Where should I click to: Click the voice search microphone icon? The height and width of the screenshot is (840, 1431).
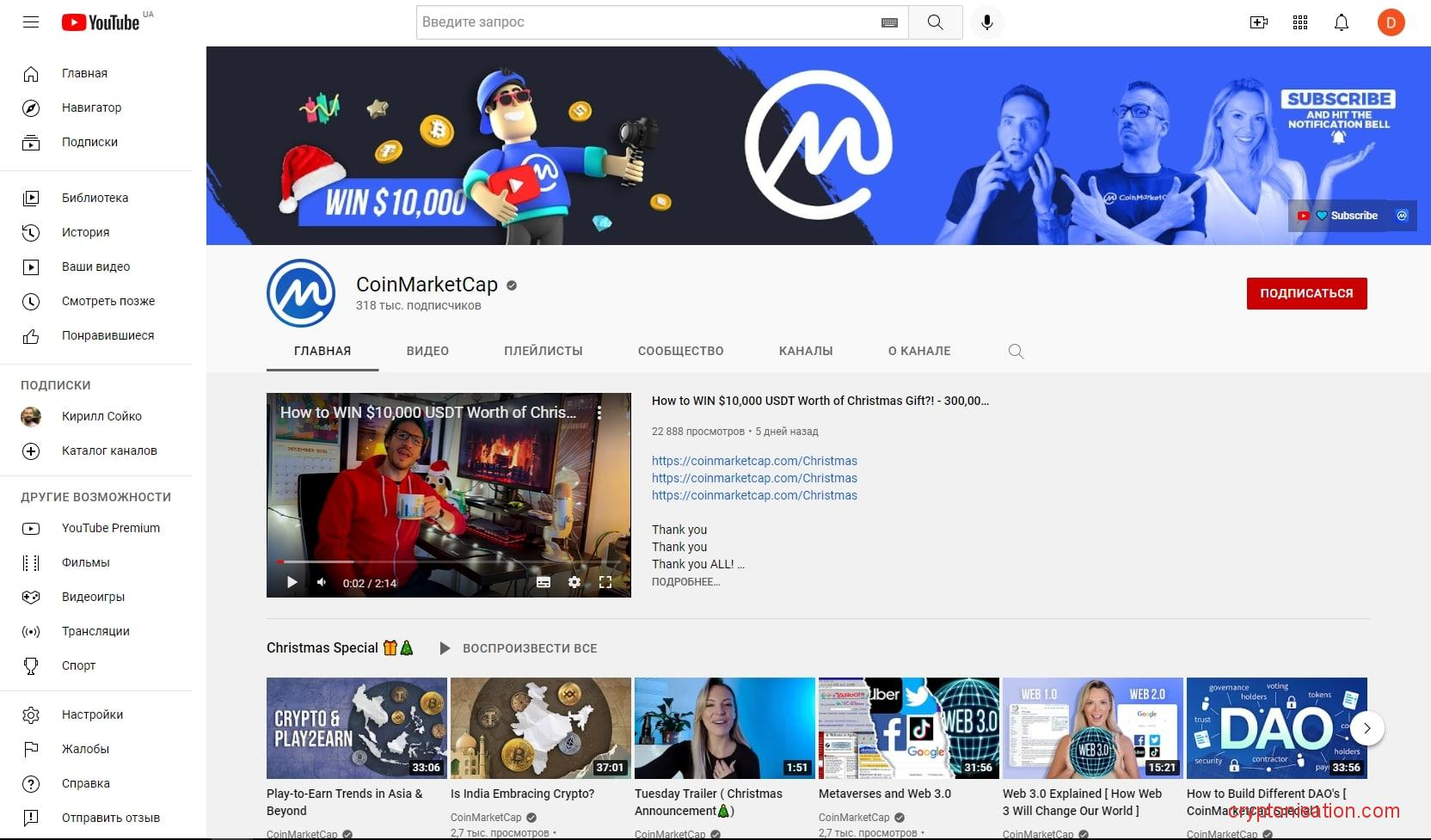tap(986, 22)
